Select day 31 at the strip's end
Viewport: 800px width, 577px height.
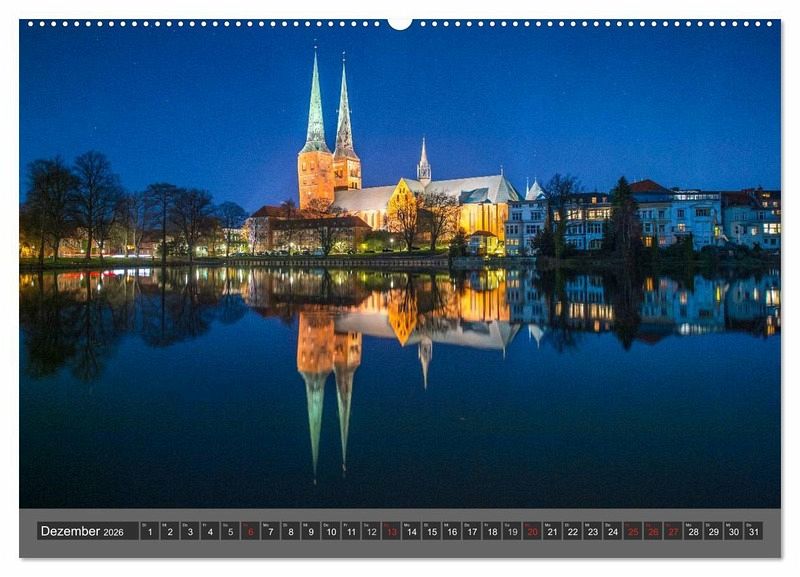(x=753, y=531)
